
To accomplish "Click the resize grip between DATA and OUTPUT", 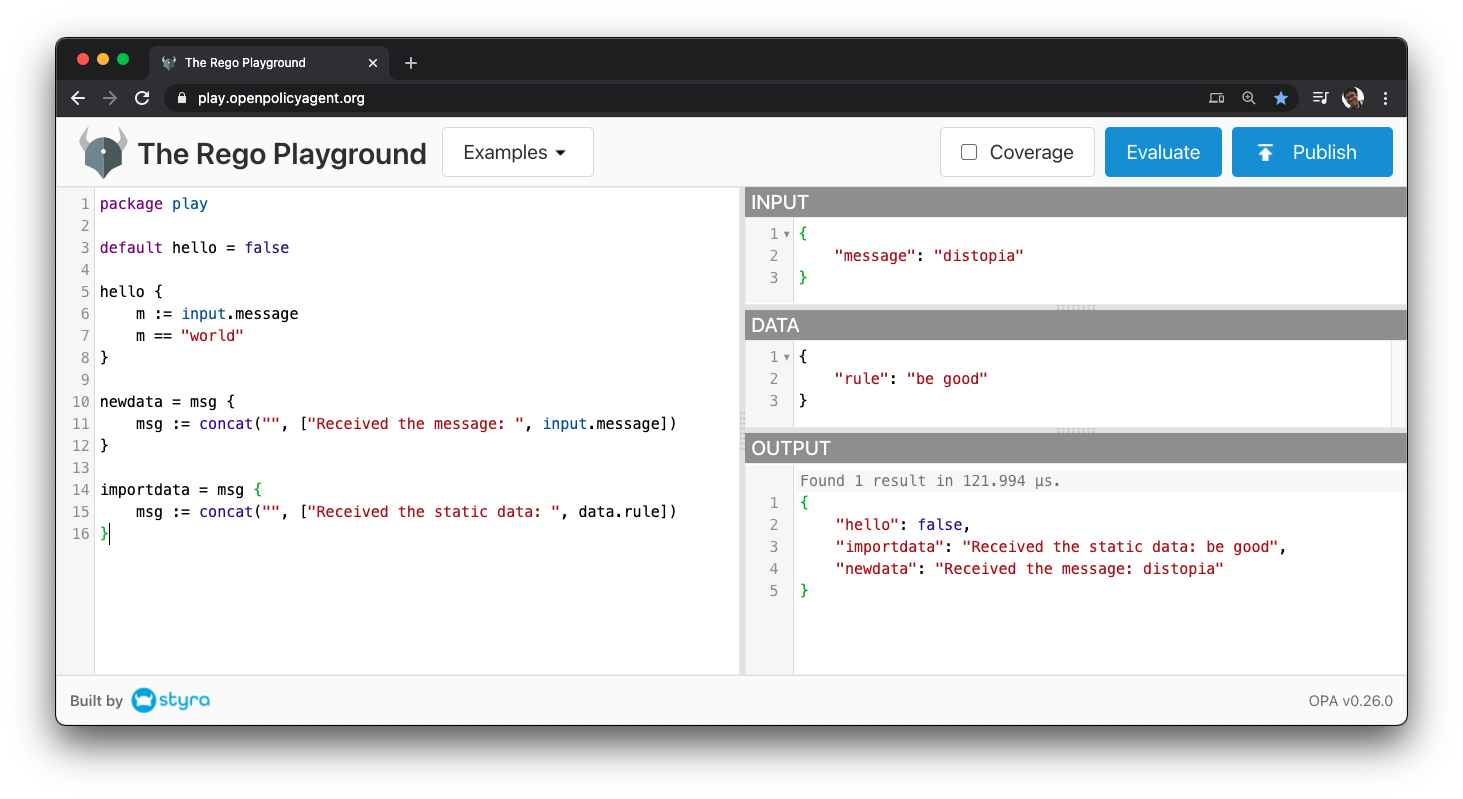I will (x=1076, y=430).
